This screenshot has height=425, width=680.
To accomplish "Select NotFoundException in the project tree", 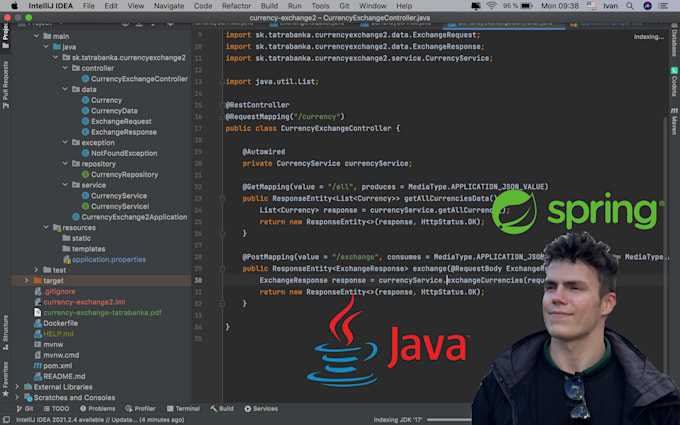I will pyautogui.click(x=124, y=153).
